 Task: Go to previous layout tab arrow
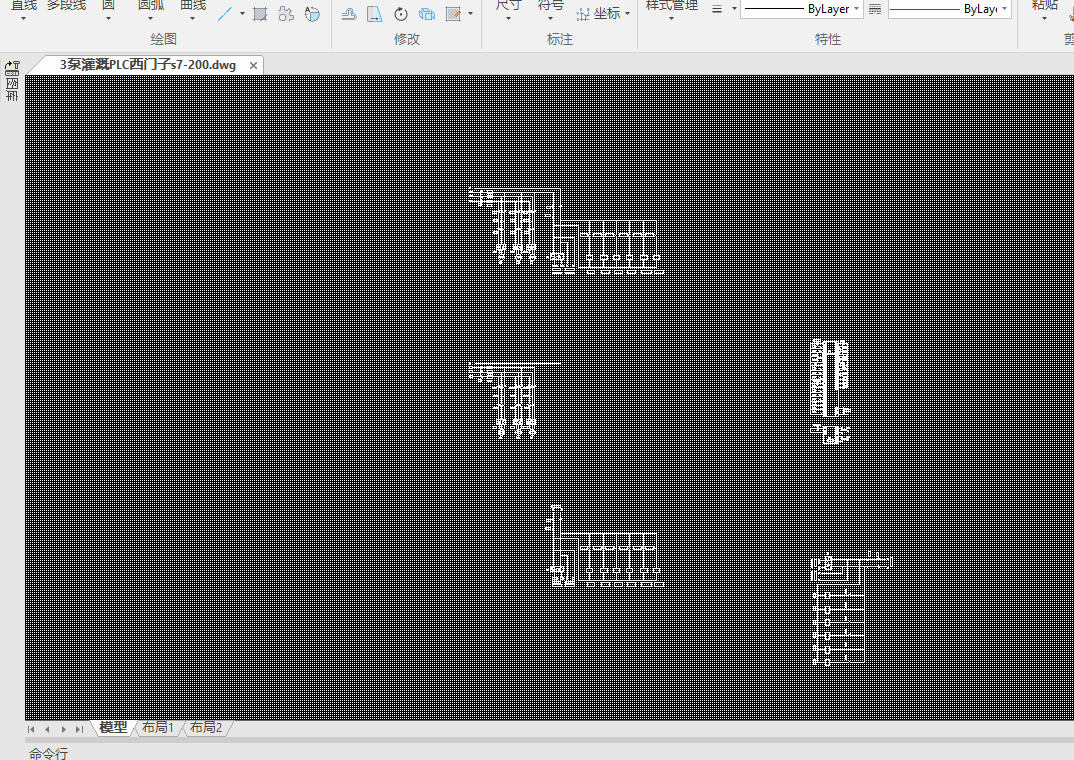click(x=47, y=730)
